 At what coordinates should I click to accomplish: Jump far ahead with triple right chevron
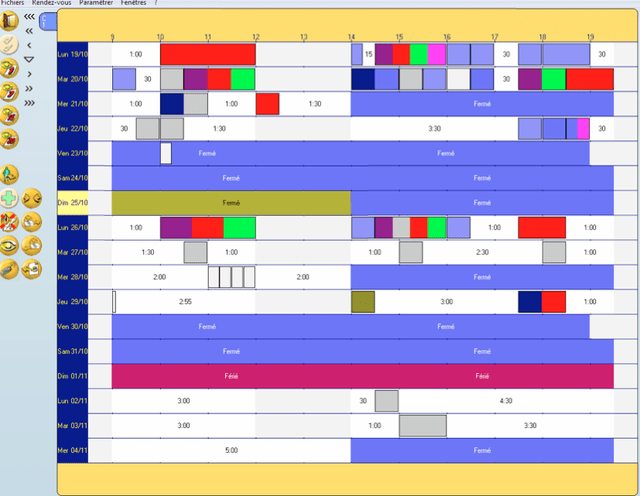pos(29,101)
